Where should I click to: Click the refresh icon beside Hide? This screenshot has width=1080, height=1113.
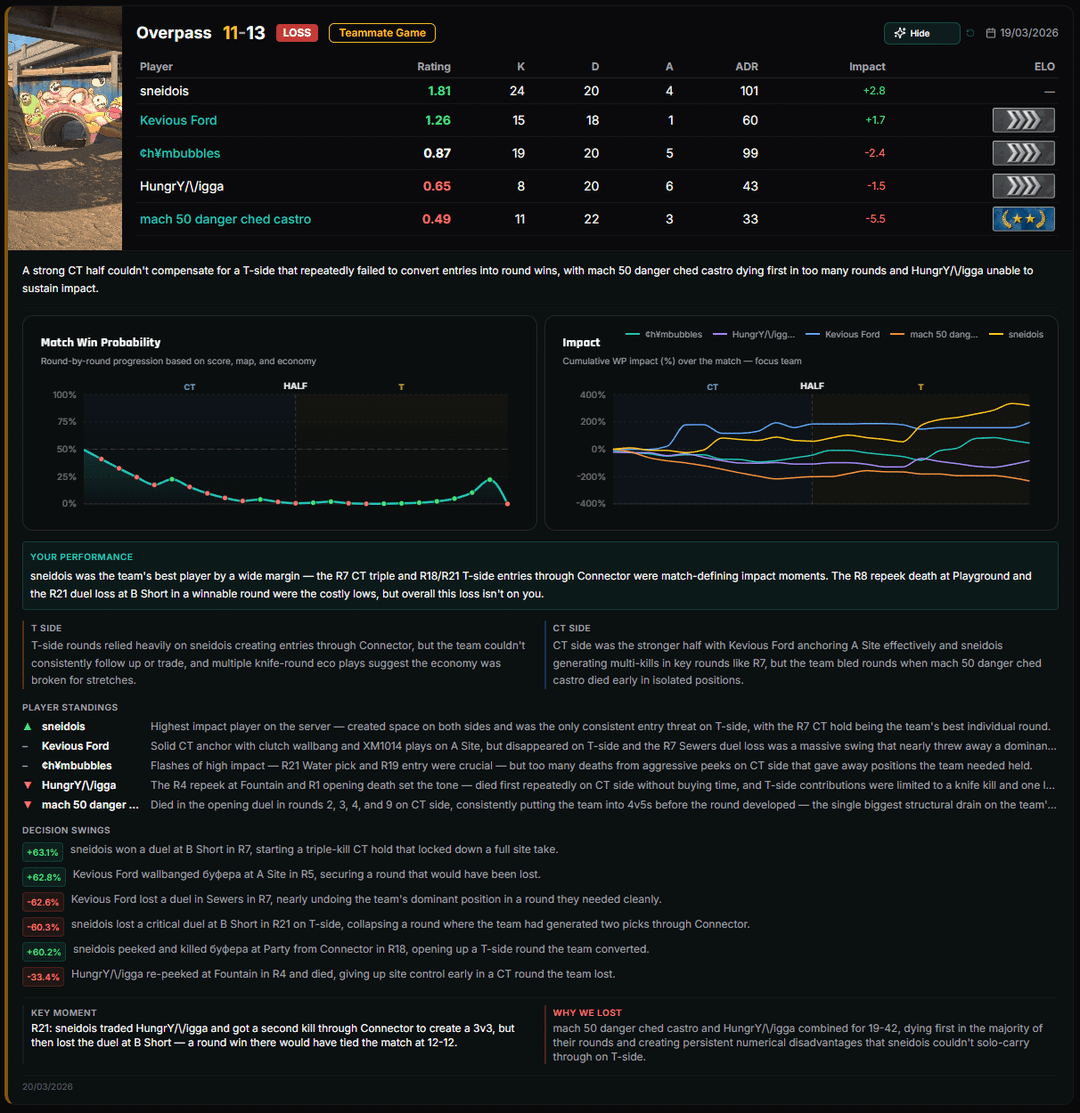(x=970, y=33)
